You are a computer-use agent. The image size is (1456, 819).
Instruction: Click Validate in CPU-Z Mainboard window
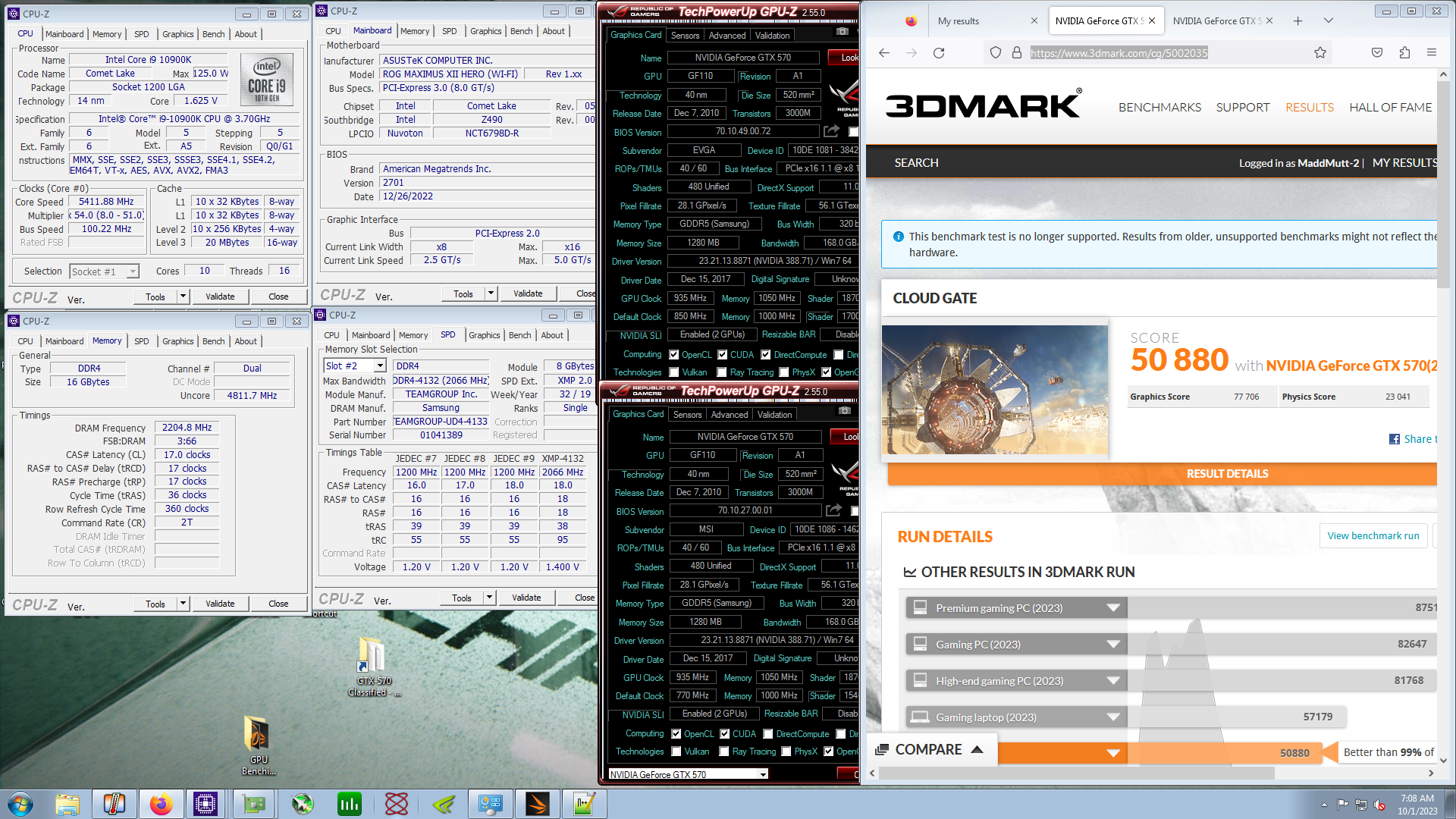[x=528, y=293]
